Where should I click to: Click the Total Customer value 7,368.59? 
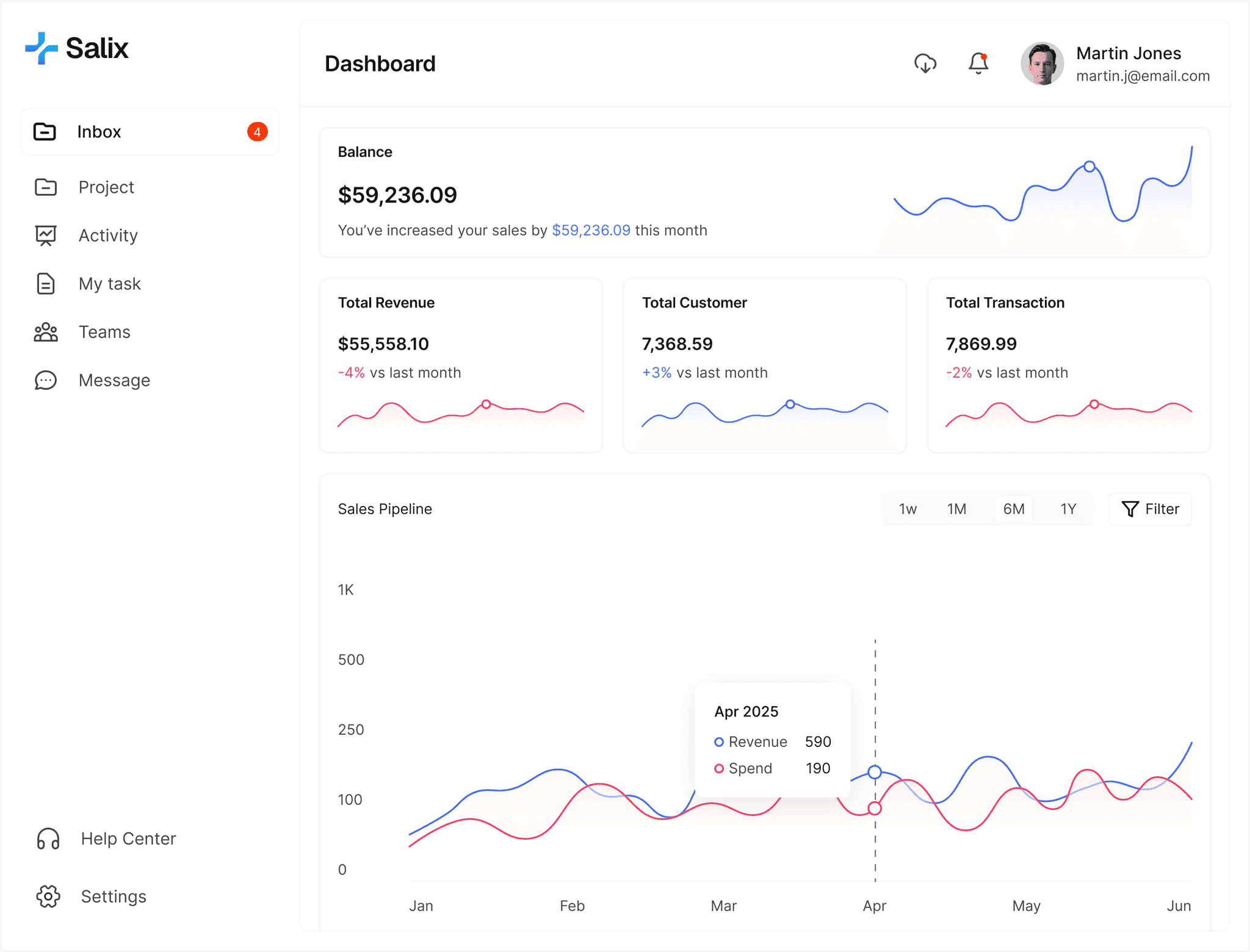click(x=677, y=344)
